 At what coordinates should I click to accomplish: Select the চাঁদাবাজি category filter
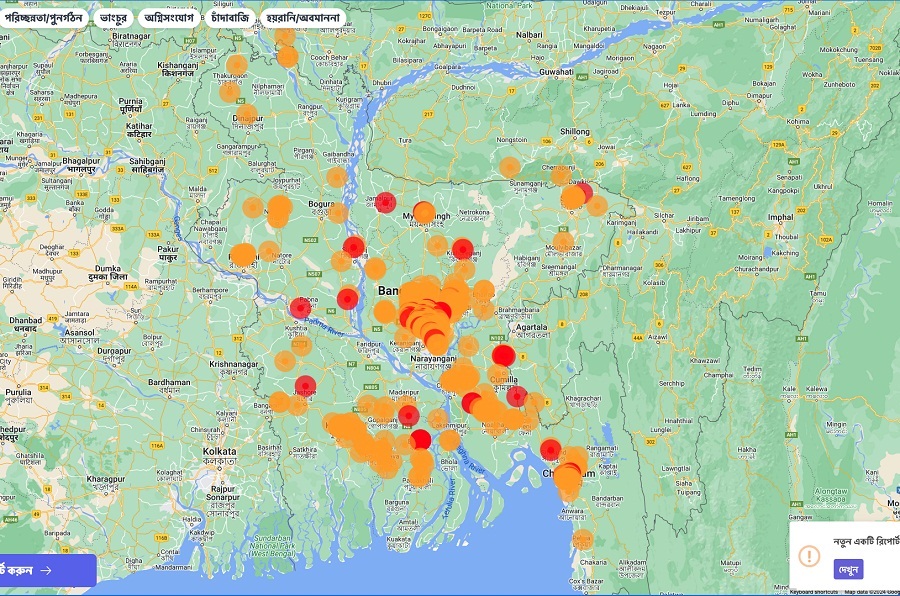230,18
